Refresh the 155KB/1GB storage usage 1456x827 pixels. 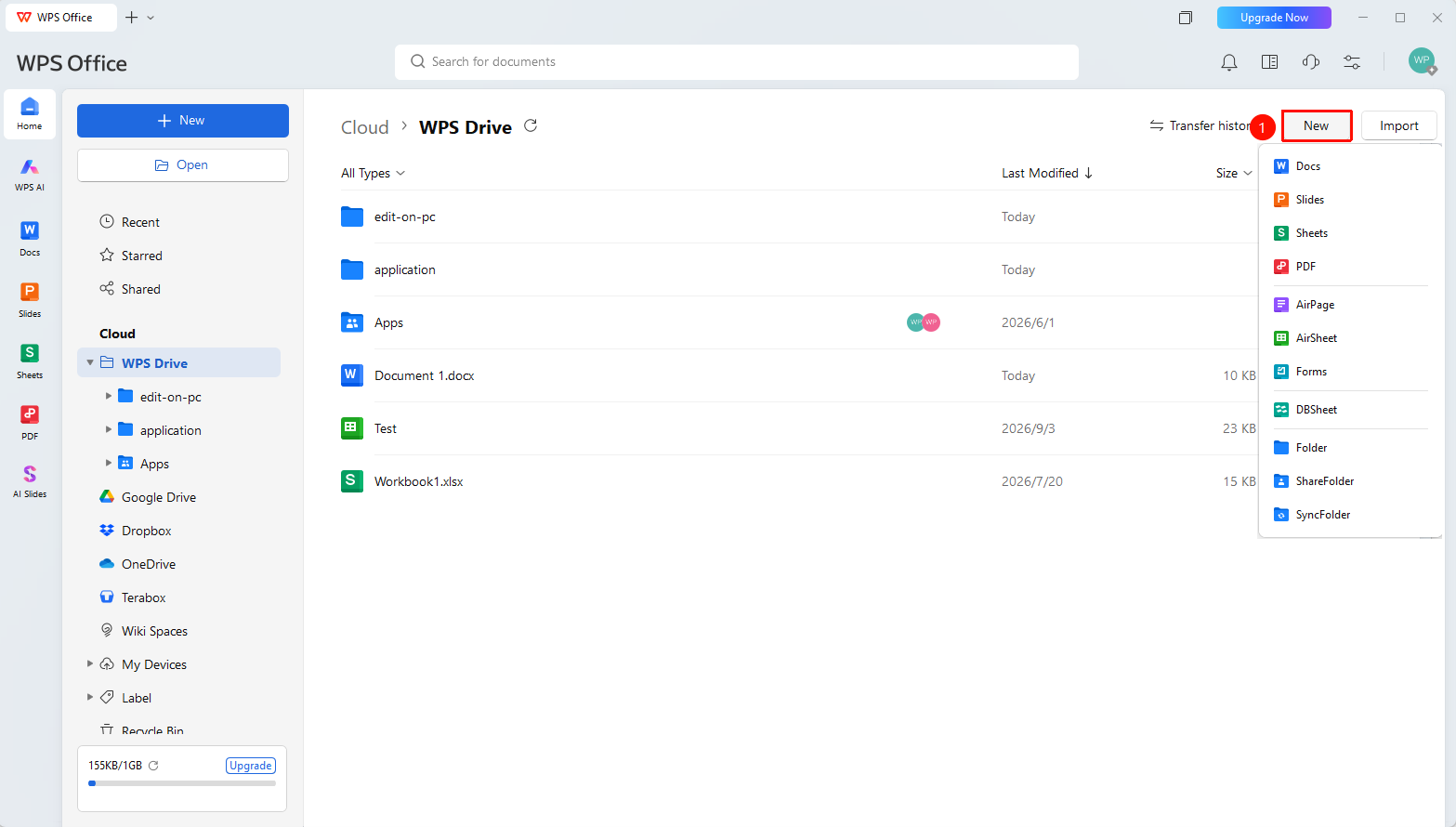tap(153, 766)
